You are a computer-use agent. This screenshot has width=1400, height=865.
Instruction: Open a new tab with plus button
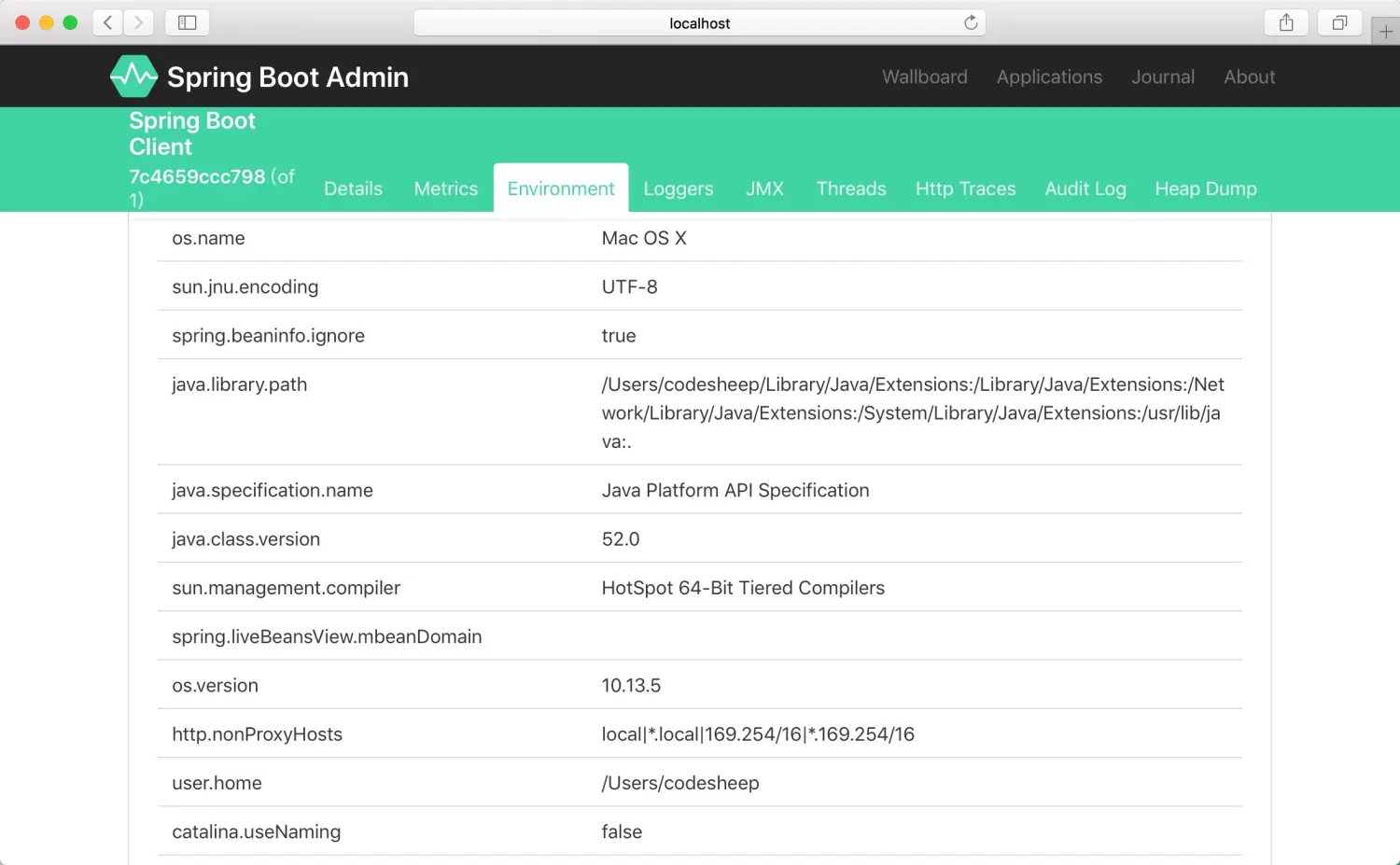pos(1386,32)
